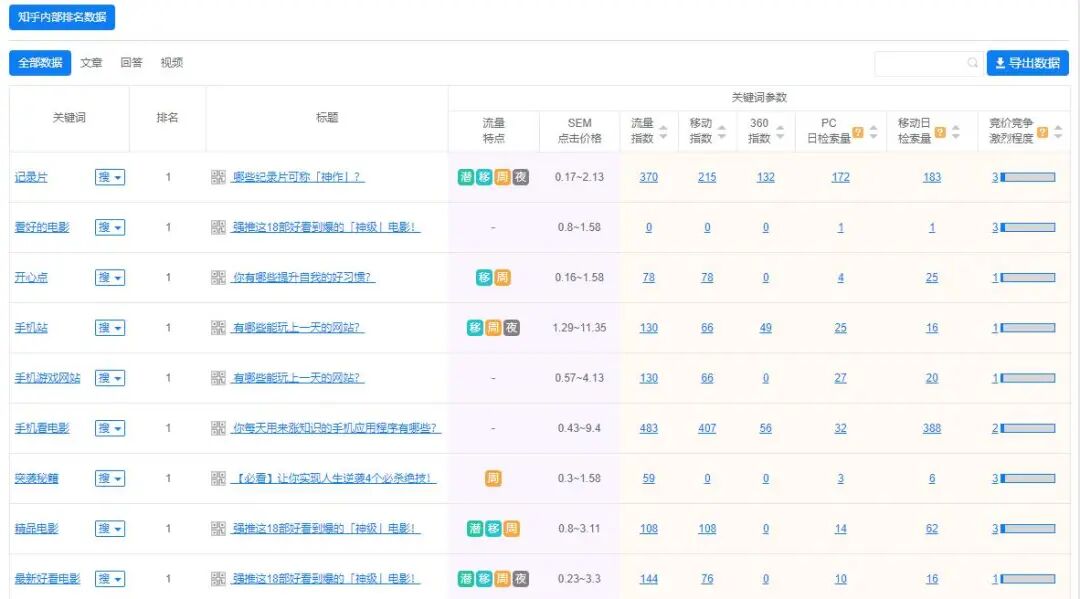Viewport: 1080px width, 599px height.
Task: Click flow index 370 in 记录片 row
Action: [x=649, y=177]
